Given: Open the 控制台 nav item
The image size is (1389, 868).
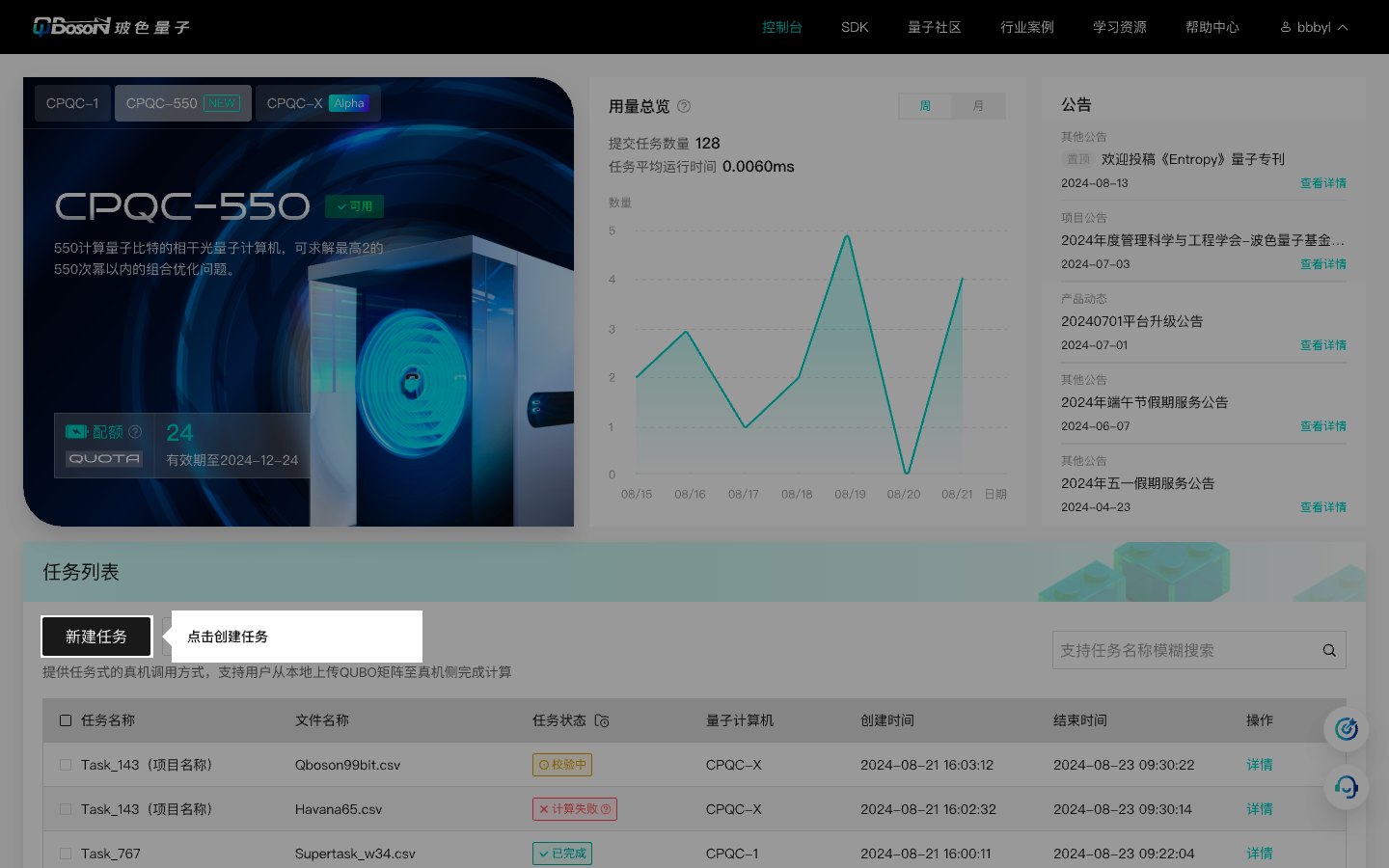Looking at the screenshot, I should [782, 27].
